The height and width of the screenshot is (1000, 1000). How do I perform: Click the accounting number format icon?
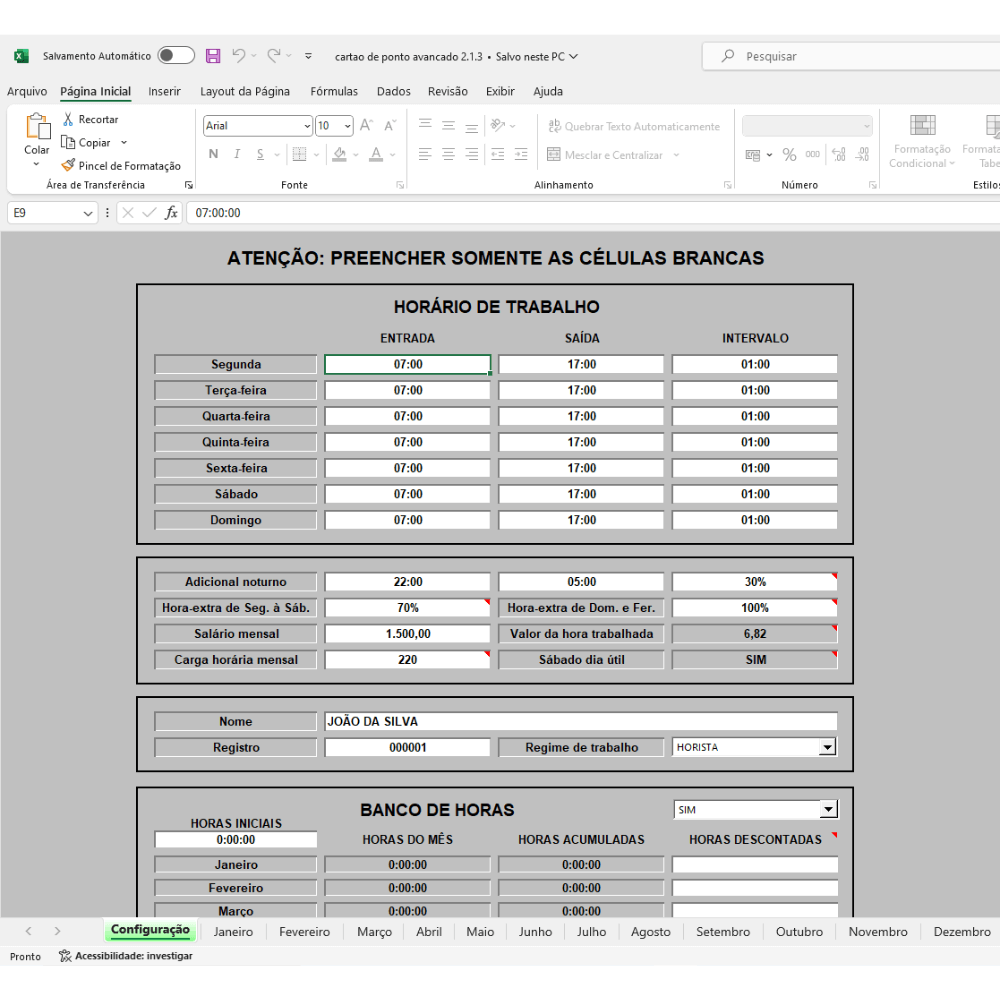point(753,155)
